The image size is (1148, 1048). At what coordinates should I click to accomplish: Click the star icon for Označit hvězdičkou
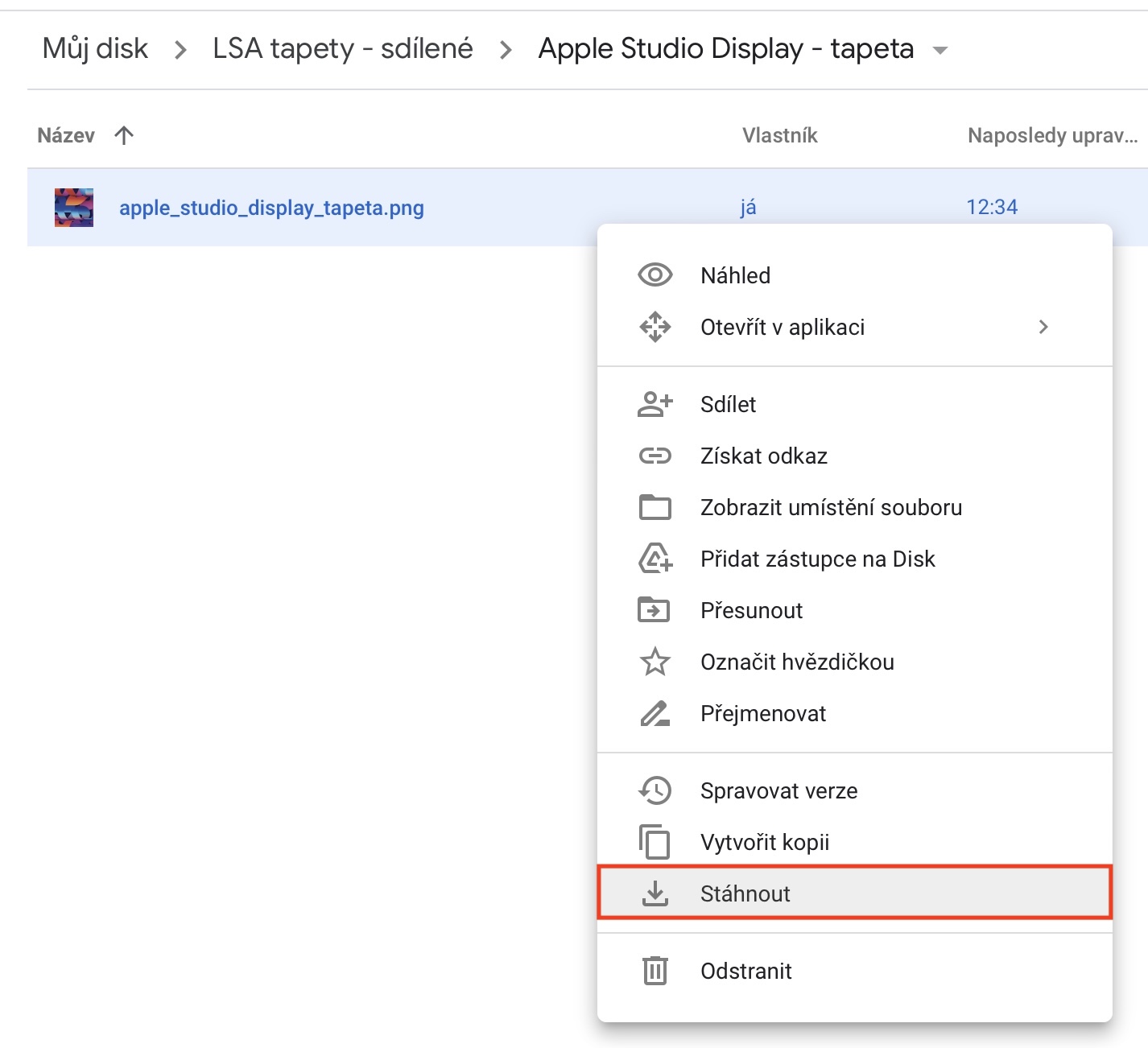tap(655, 662)
